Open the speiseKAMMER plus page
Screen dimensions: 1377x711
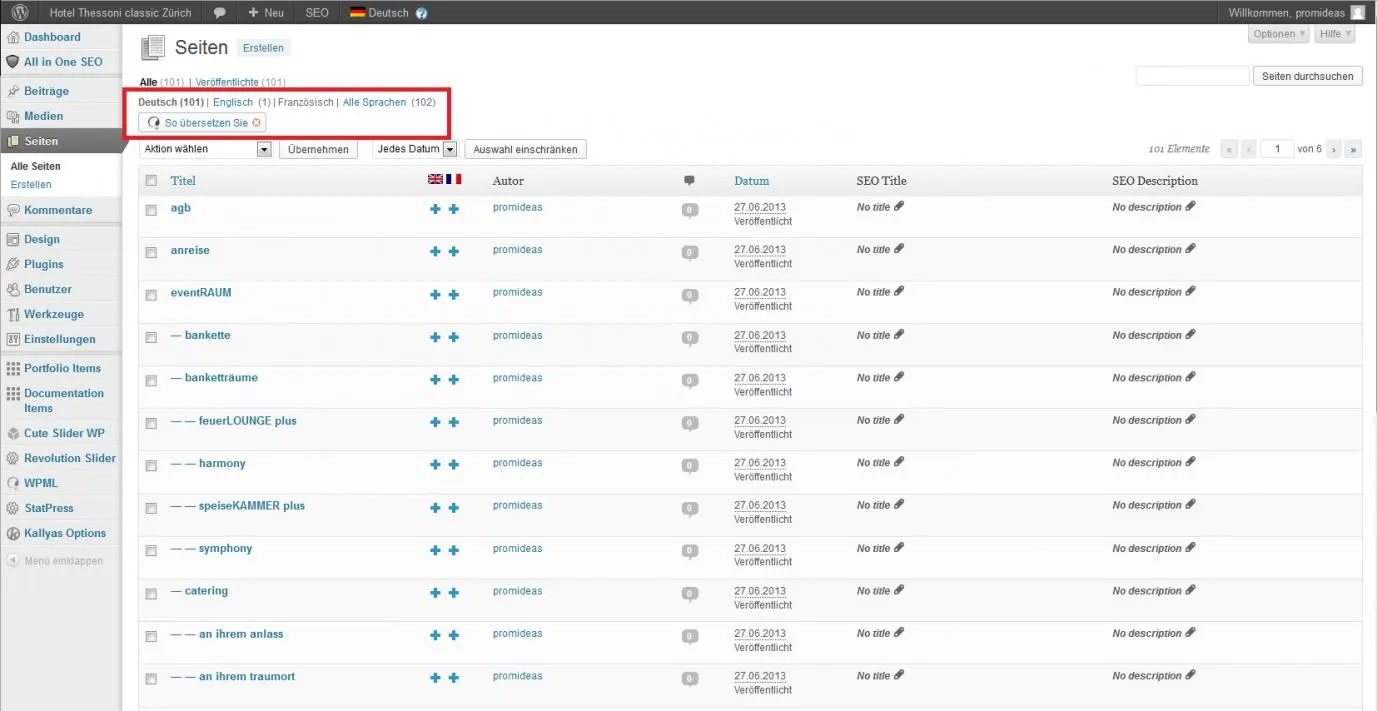(252, 506)
